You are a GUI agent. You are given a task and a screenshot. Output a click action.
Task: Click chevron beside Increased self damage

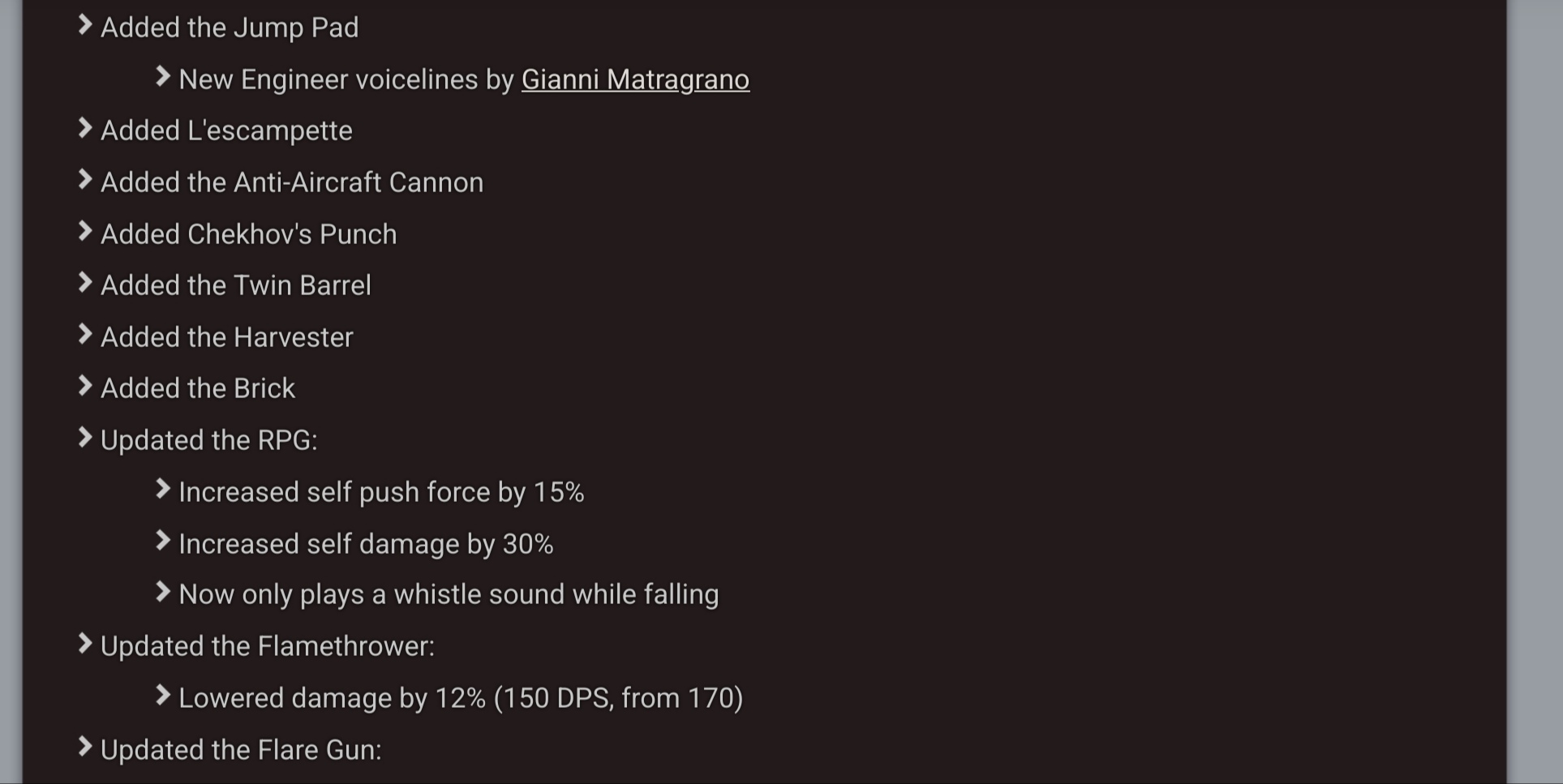point(163,542)
